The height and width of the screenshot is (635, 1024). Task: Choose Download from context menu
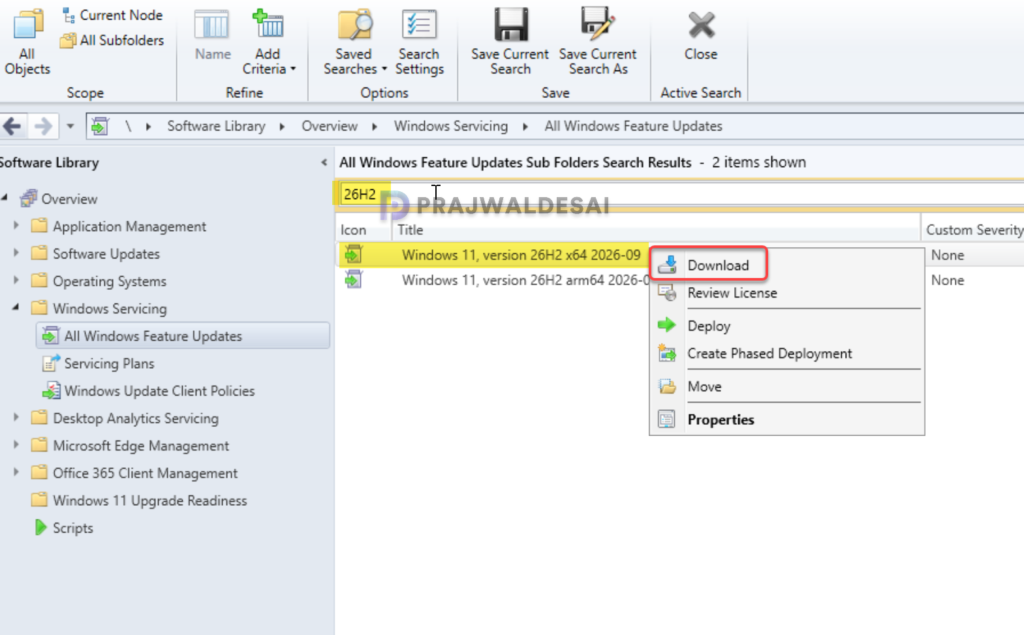(708, 265)
